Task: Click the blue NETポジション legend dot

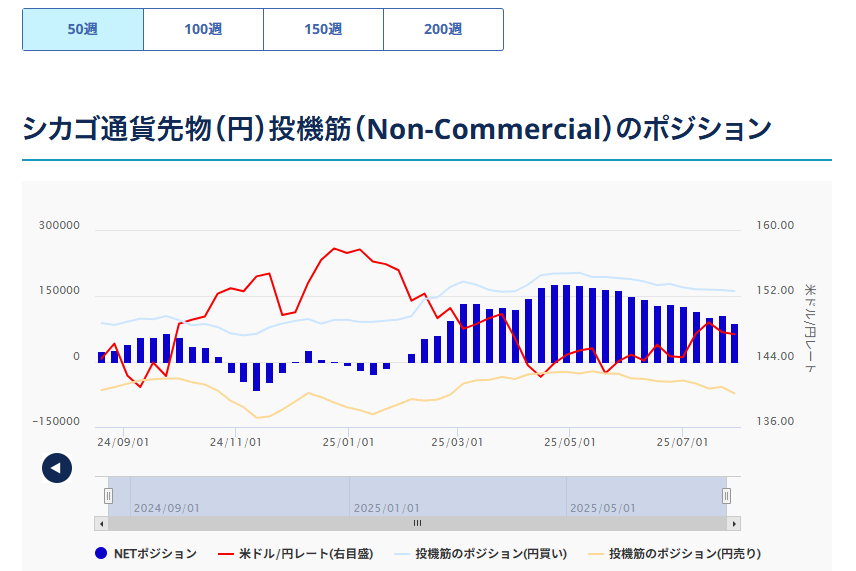Action: click(x=101, y=554)
